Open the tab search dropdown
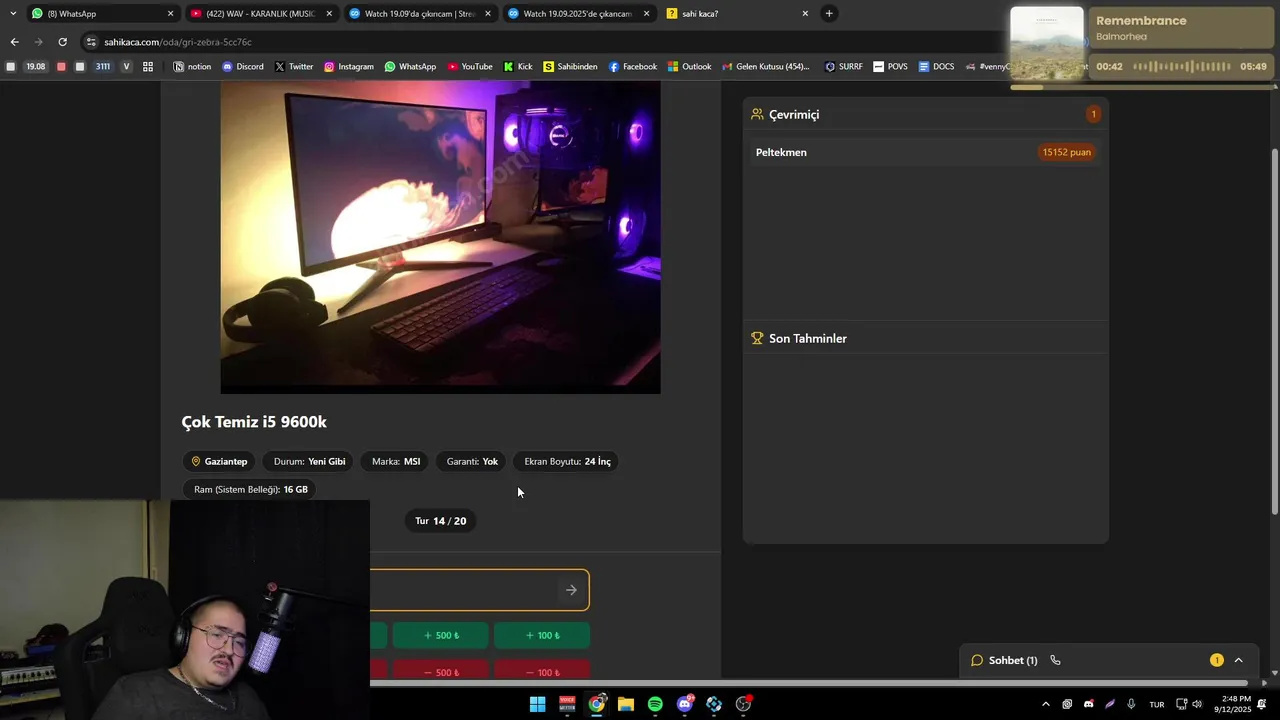This screenshot has height=720, width=1280. [13, 13]
